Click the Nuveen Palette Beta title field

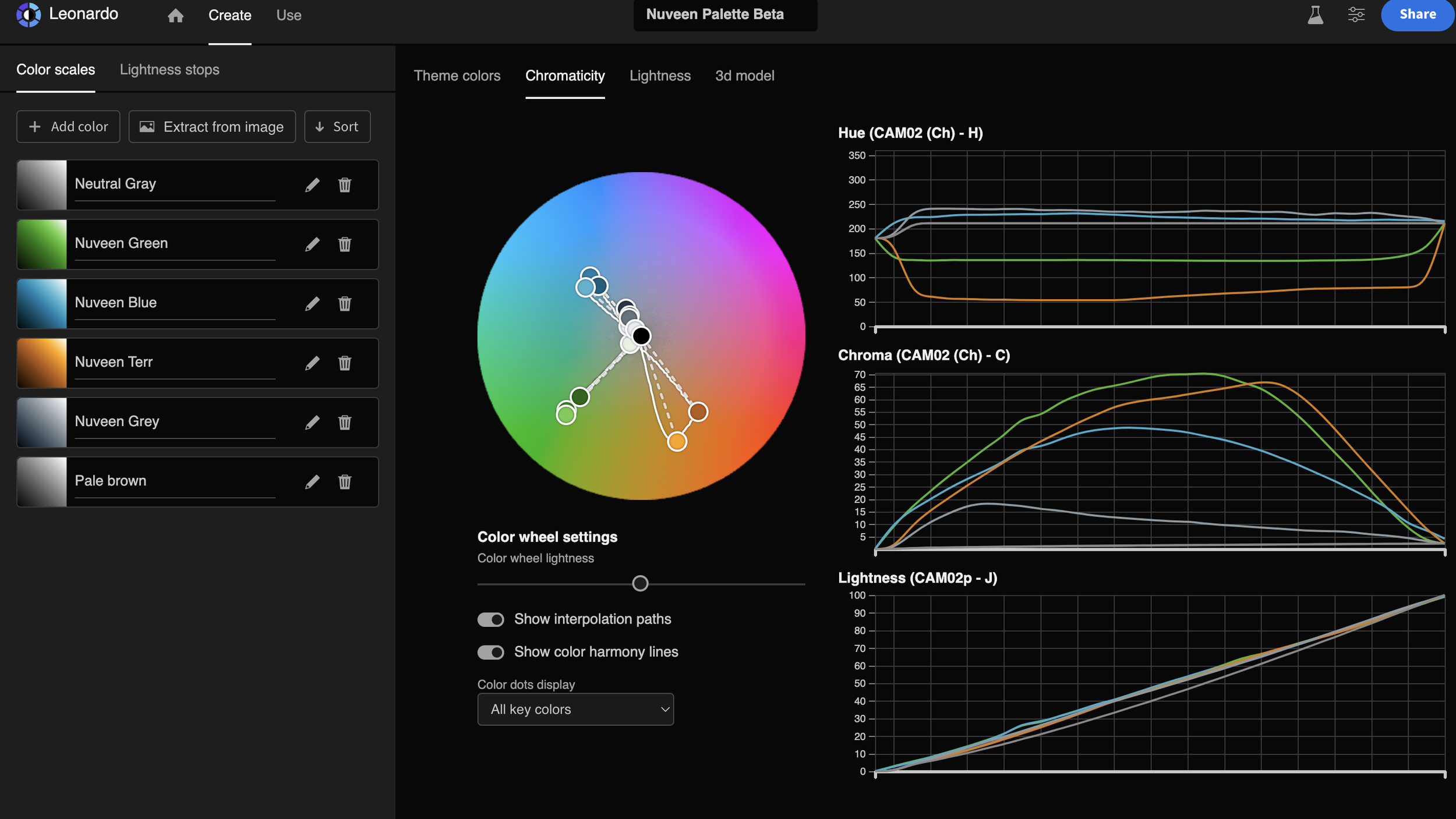pos(725,15)
